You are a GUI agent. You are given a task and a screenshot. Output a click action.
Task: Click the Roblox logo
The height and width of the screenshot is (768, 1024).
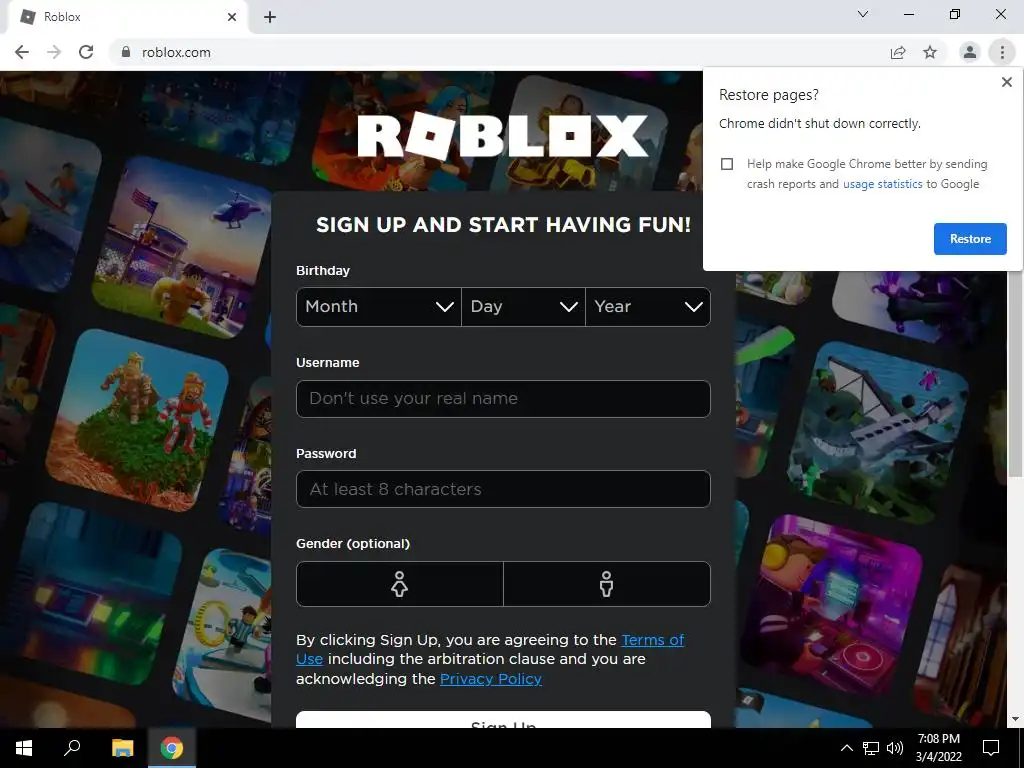[503, 136]
